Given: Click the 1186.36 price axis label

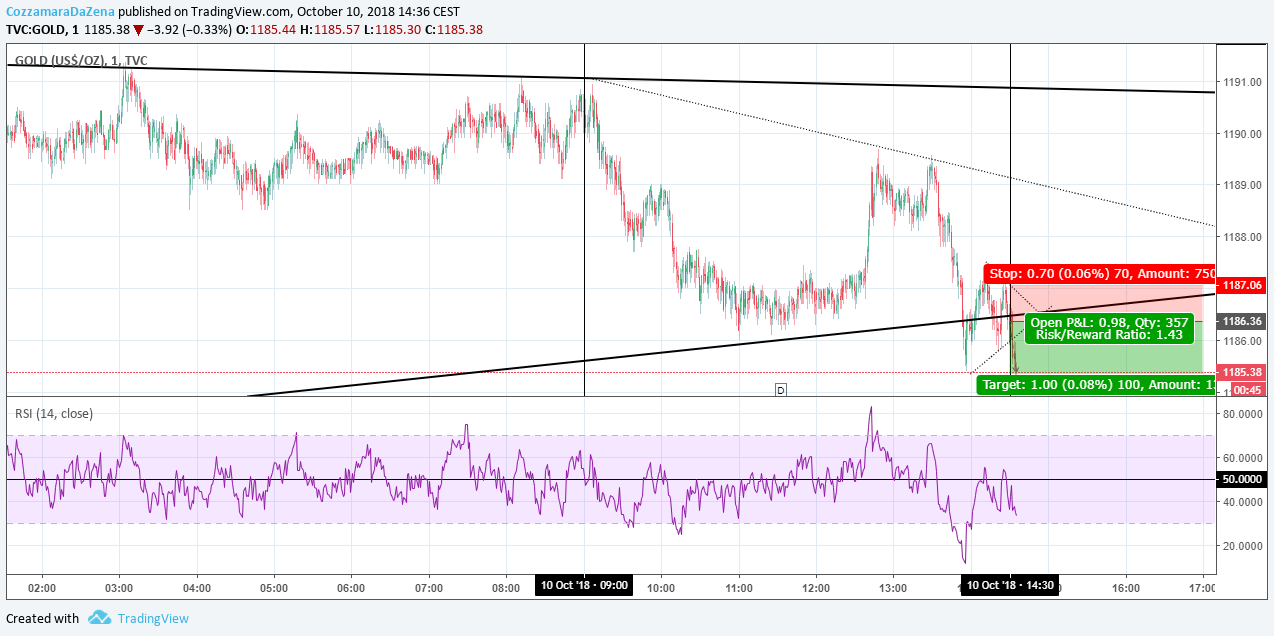Looking at the screenshot, I should click(1243, 321).
